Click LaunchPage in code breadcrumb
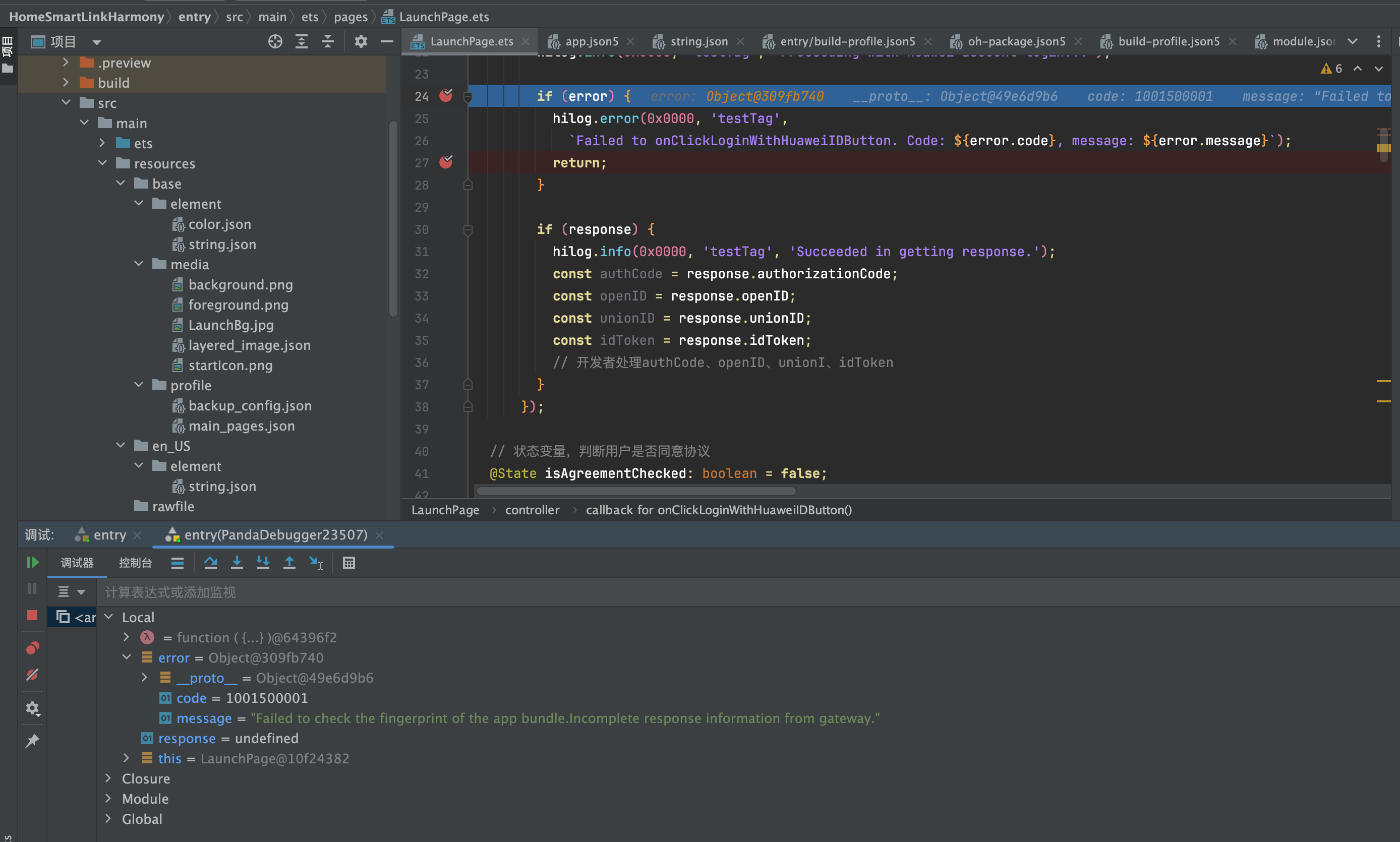Viewport: 1400px width, 842px height. [445, 510]
